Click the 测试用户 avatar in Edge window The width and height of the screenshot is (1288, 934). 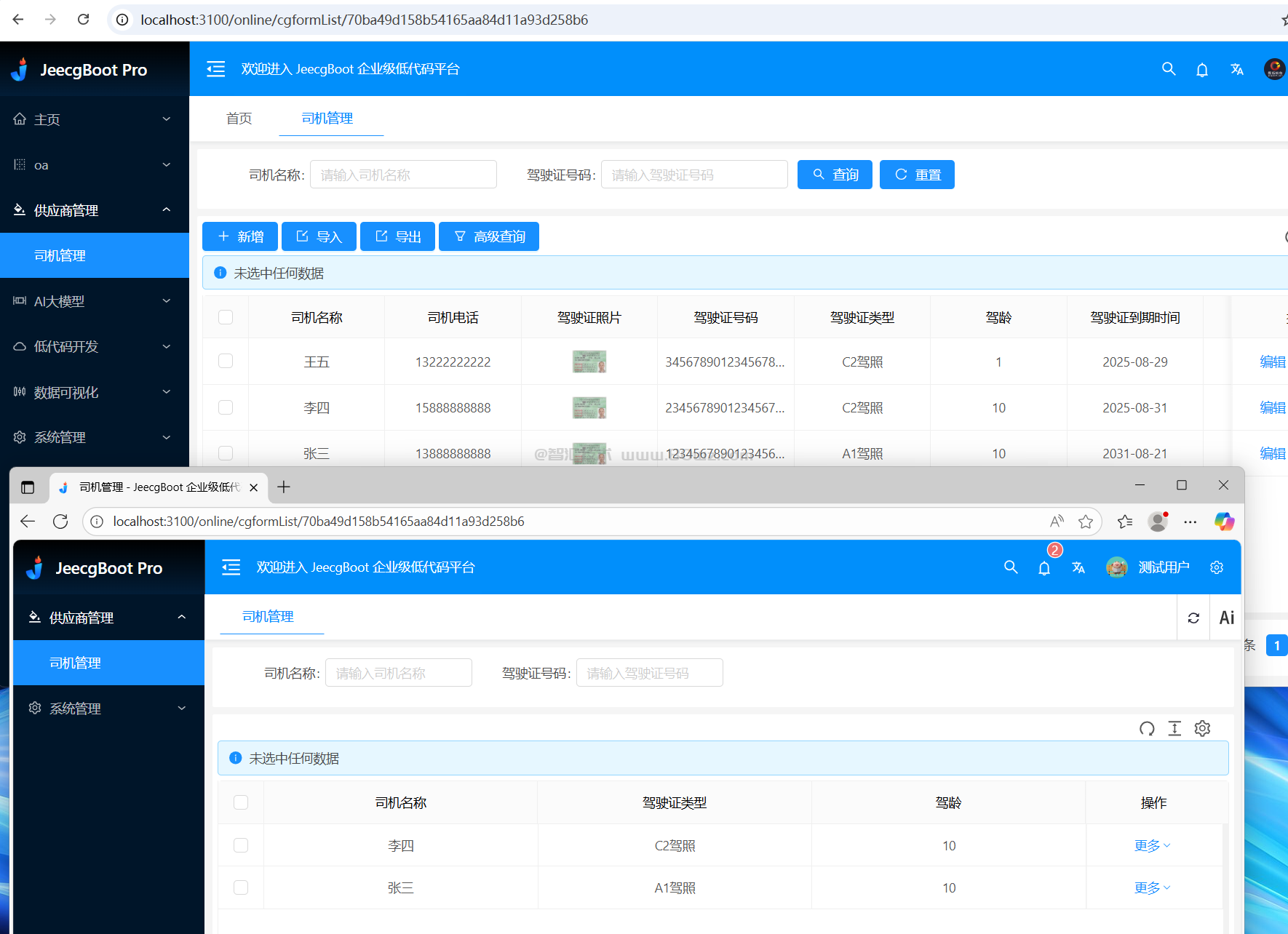click(x=1116, y=567)
